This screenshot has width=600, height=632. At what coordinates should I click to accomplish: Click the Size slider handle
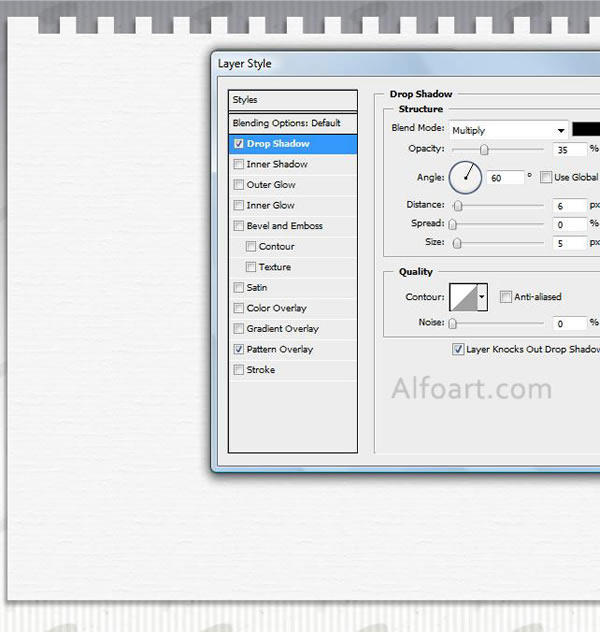[x=457, y=243]
